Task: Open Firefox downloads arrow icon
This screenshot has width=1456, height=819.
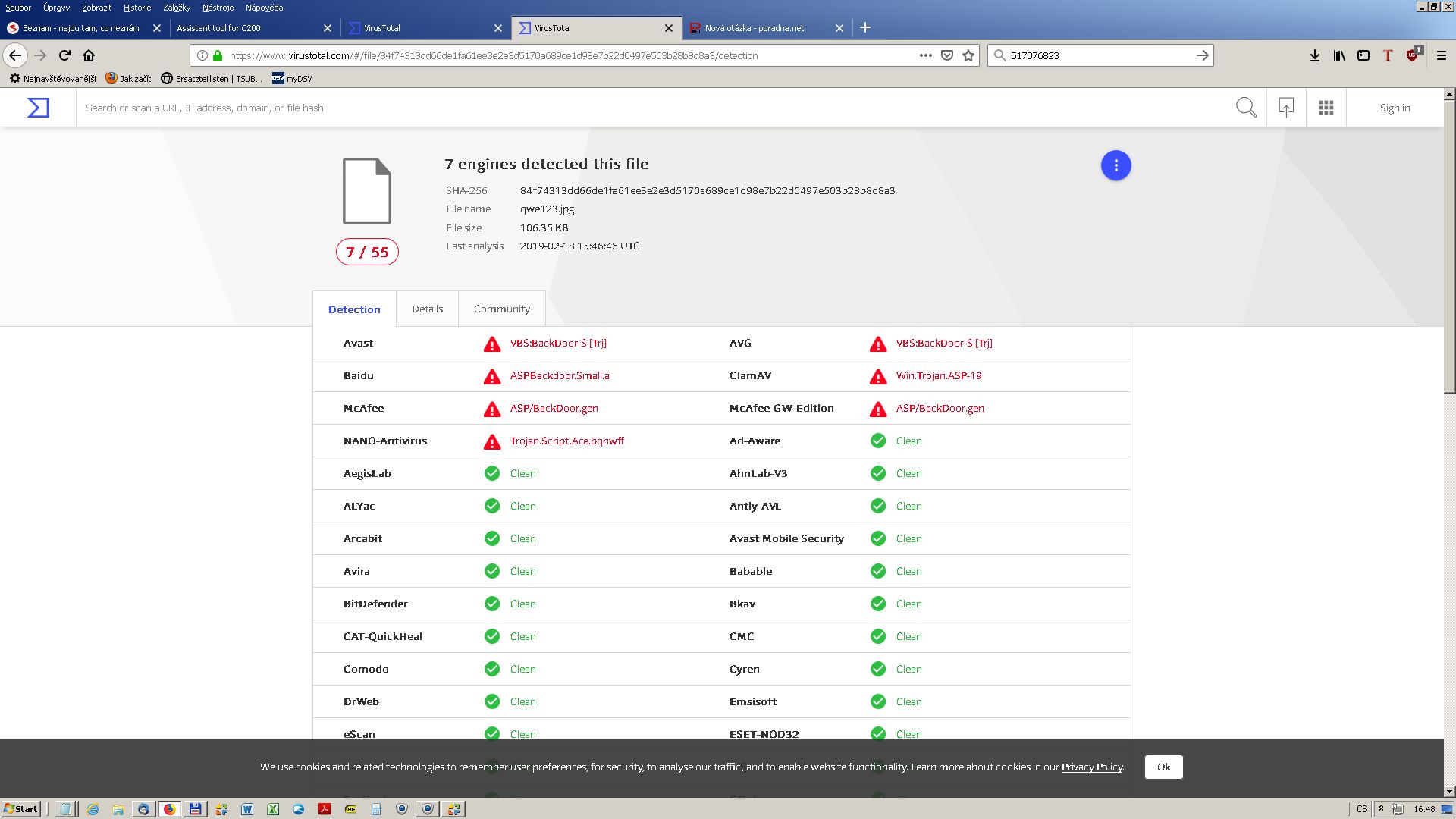Action: [1315, 55]
